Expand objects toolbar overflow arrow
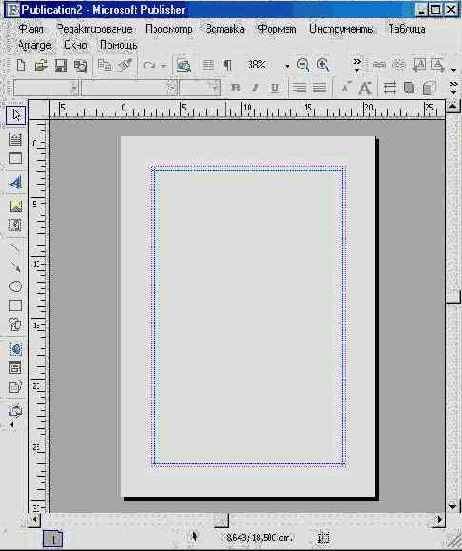The height and width of the screenshot is (551, 462). point(12,424)
